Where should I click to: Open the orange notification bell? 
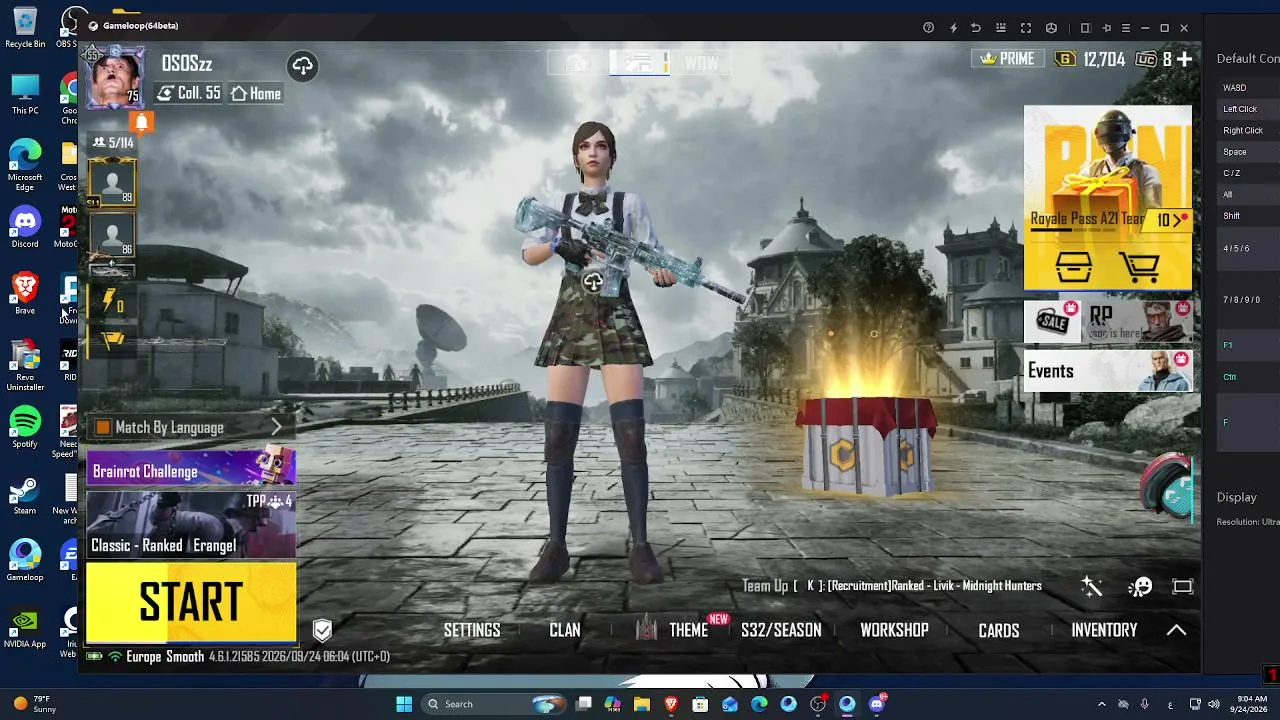coord(142,122)
